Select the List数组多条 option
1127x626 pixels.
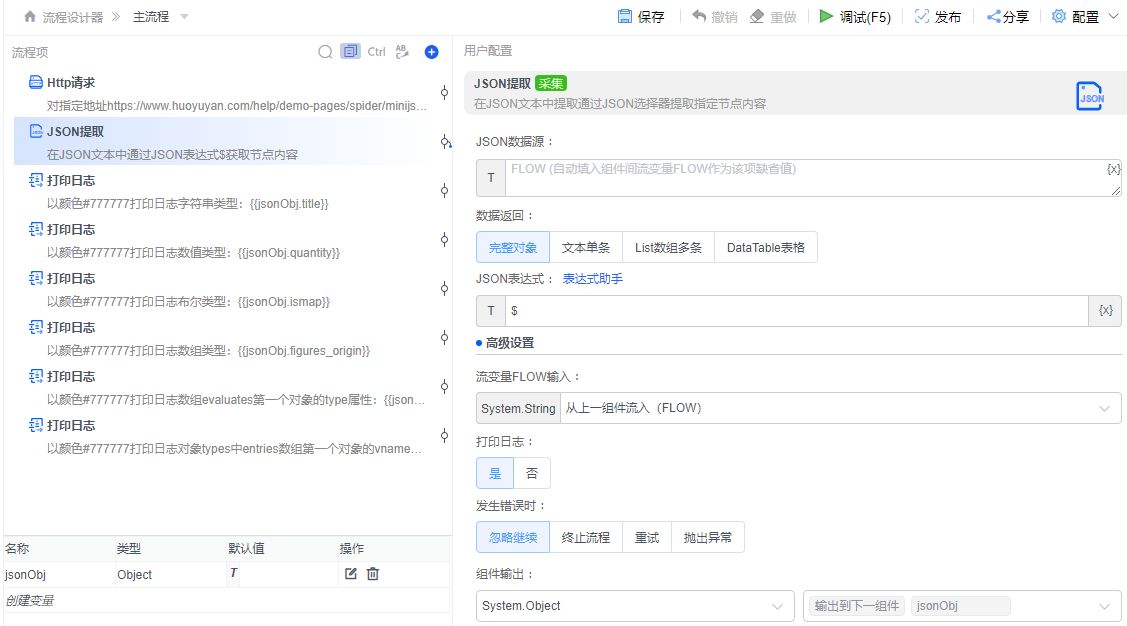coord(668,247)
